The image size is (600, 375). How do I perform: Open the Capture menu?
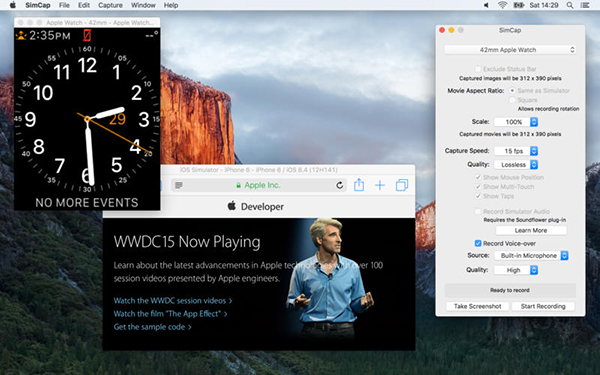(x=110, y=5)
